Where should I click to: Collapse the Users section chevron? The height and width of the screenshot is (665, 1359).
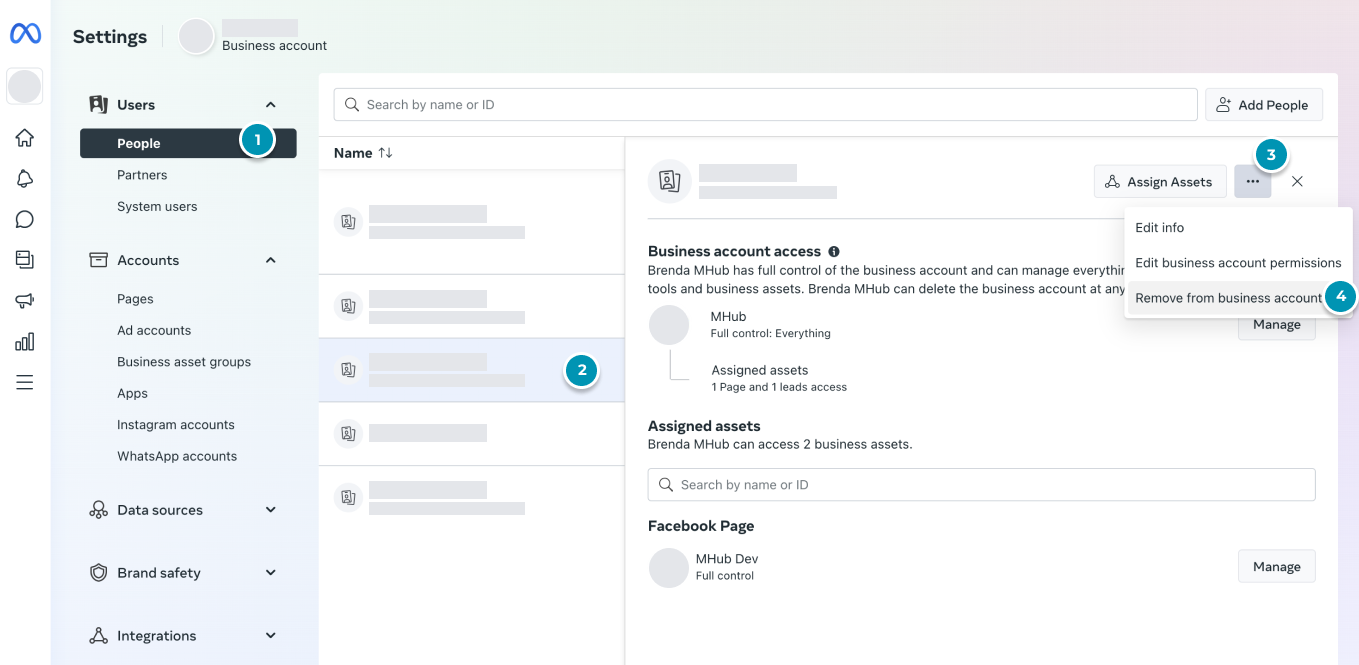(270, 105)
